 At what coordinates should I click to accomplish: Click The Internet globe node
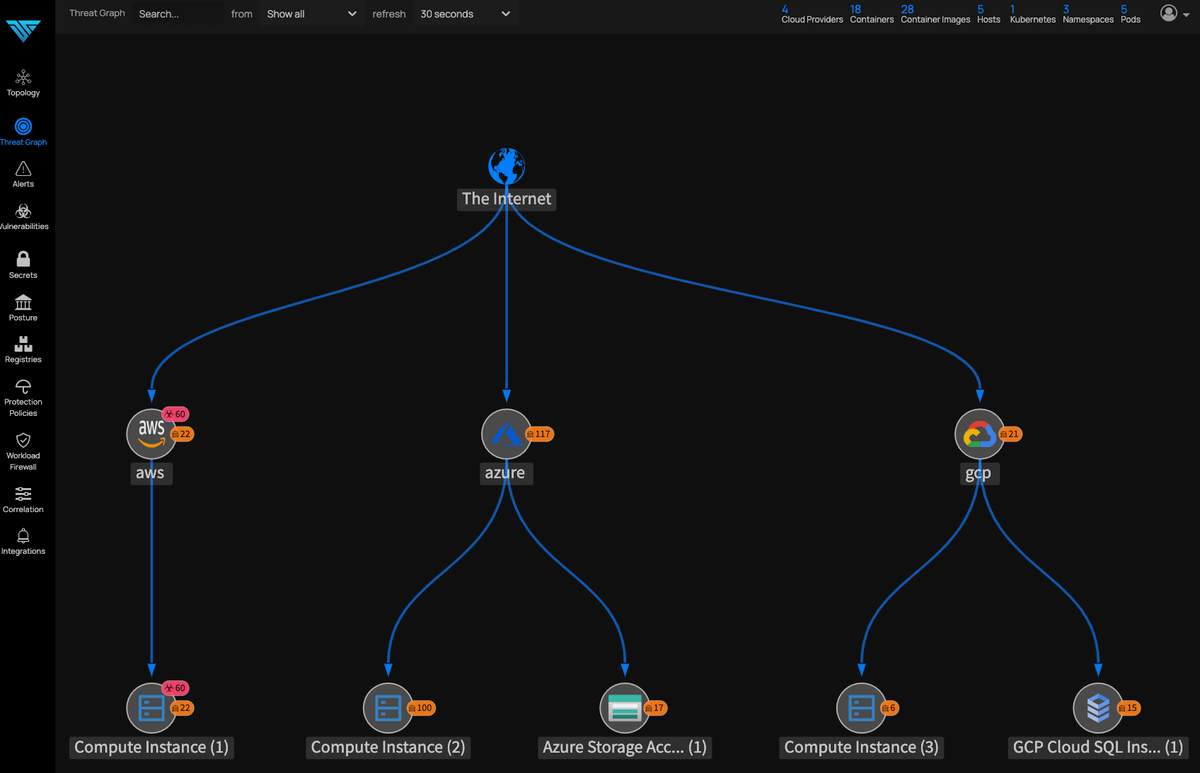(x=506, y=166)
